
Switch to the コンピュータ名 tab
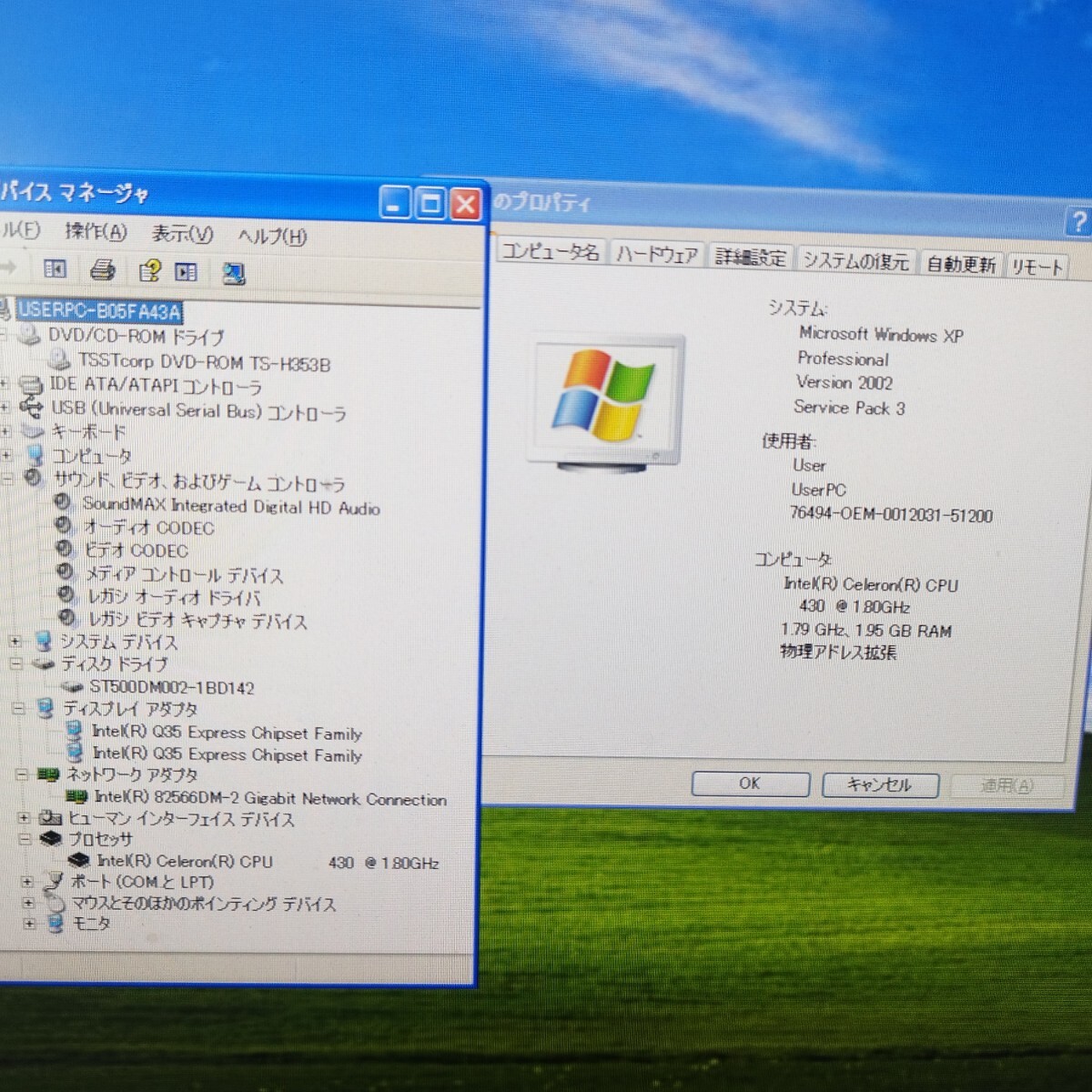(x=551, y=251)
